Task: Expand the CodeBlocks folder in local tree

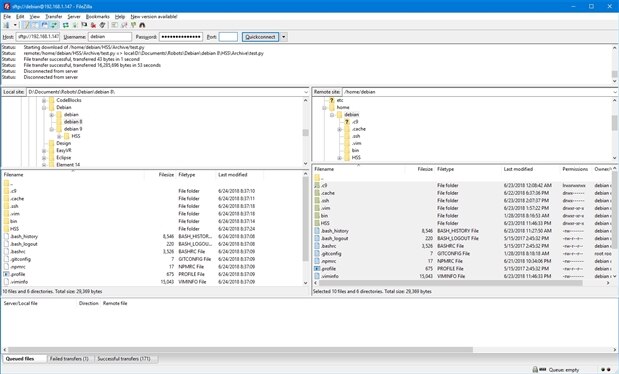Action: 44,100
